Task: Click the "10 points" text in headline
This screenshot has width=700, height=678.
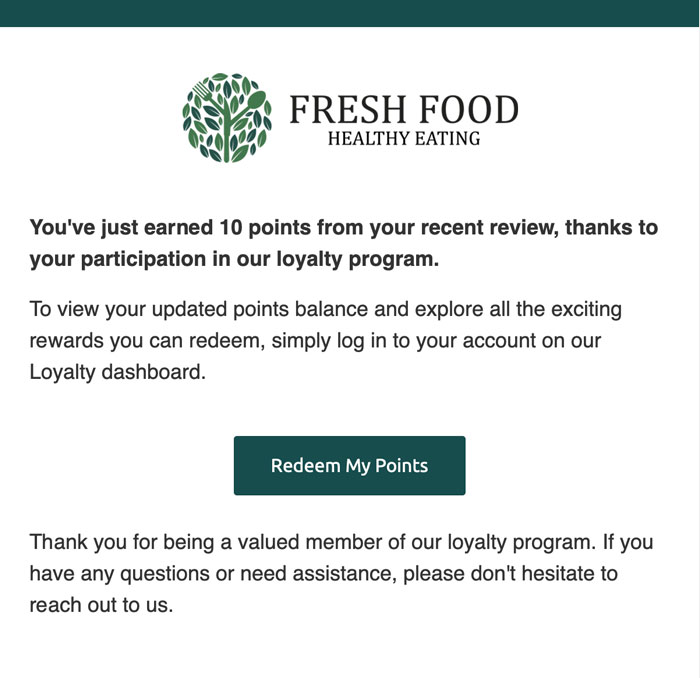Action: click(265, 228)
